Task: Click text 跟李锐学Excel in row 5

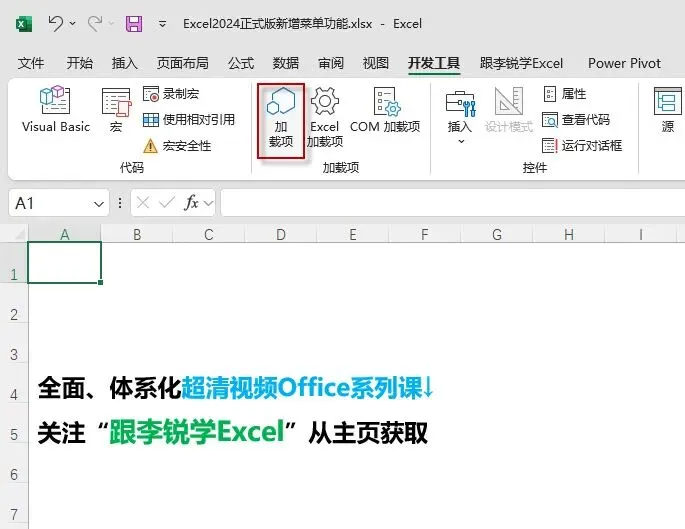Action: (197, 432)
